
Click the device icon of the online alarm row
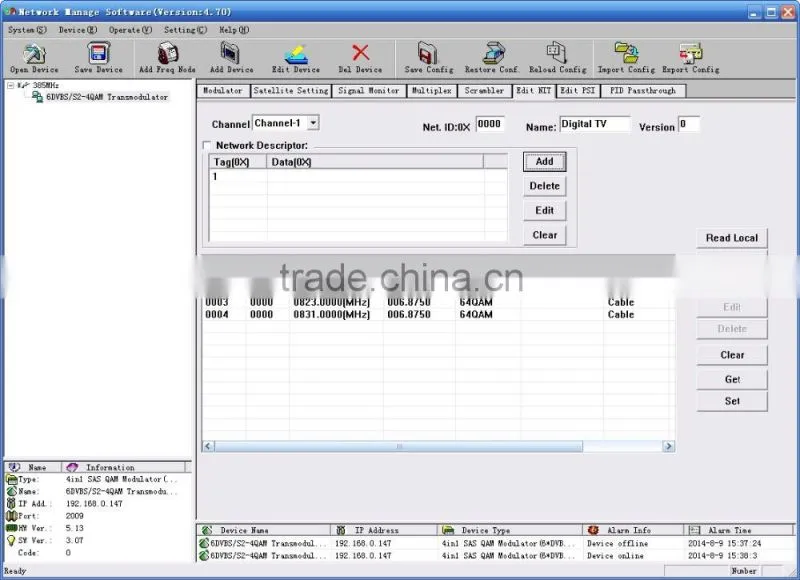204,556
